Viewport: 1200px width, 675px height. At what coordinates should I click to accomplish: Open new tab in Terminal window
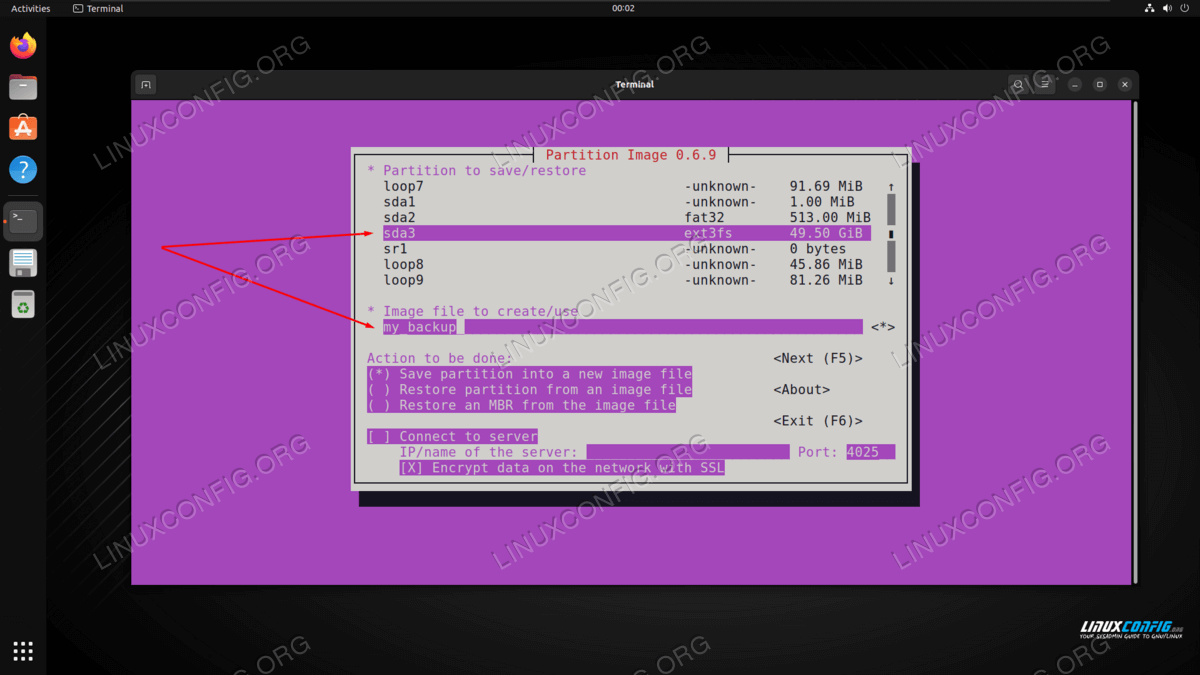146,85
